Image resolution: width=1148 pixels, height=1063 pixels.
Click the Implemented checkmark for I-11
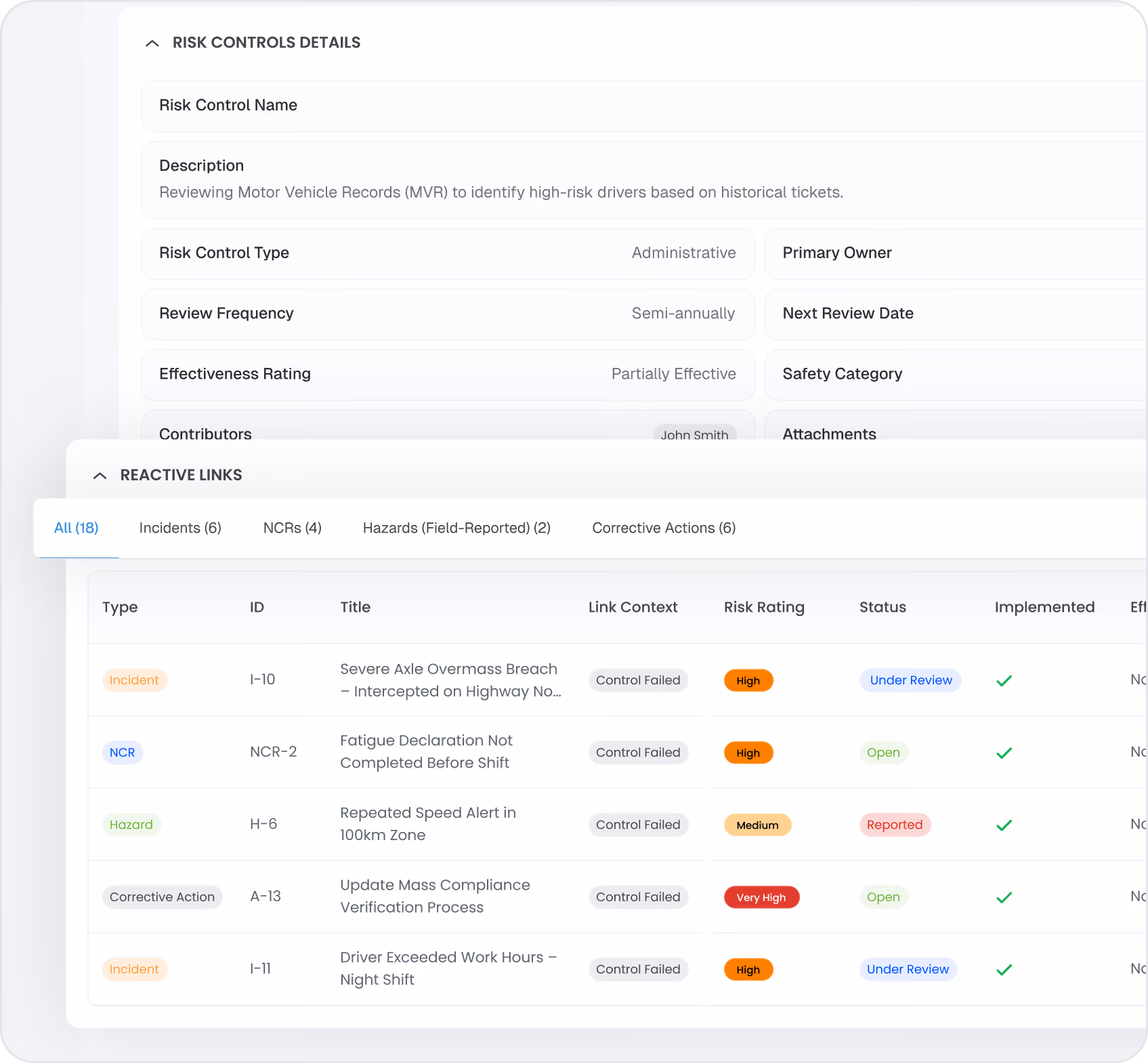tap(1004, 970)
